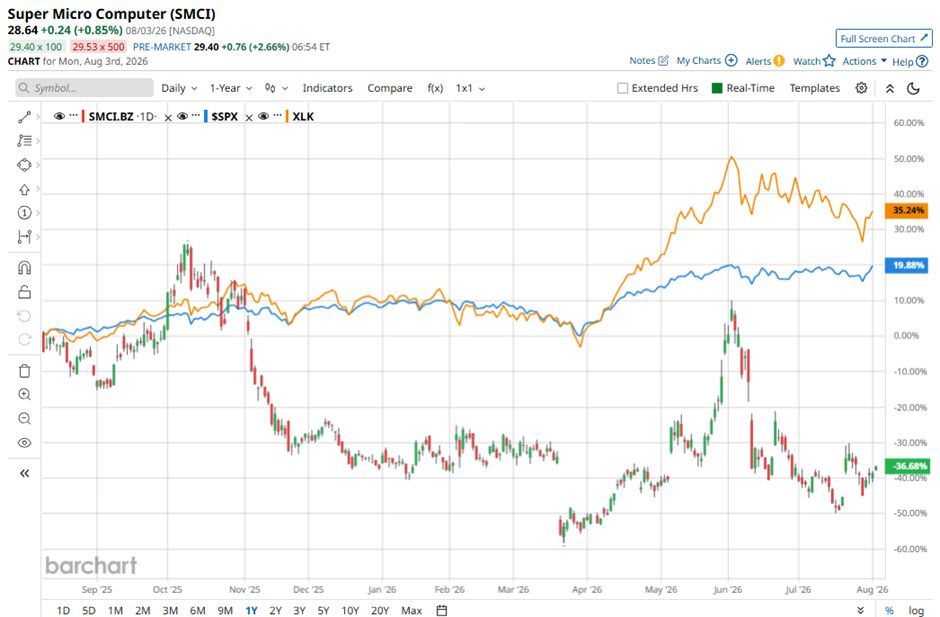Click the Notes edit icon
The image size is (940, 617).
tap(663, 61)
